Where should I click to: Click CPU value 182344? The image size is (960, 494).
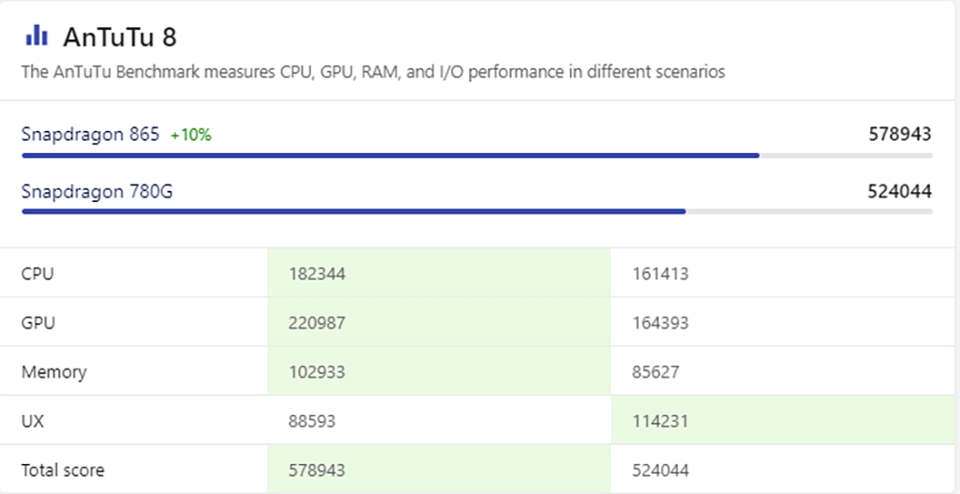click(x=317, y=274)
